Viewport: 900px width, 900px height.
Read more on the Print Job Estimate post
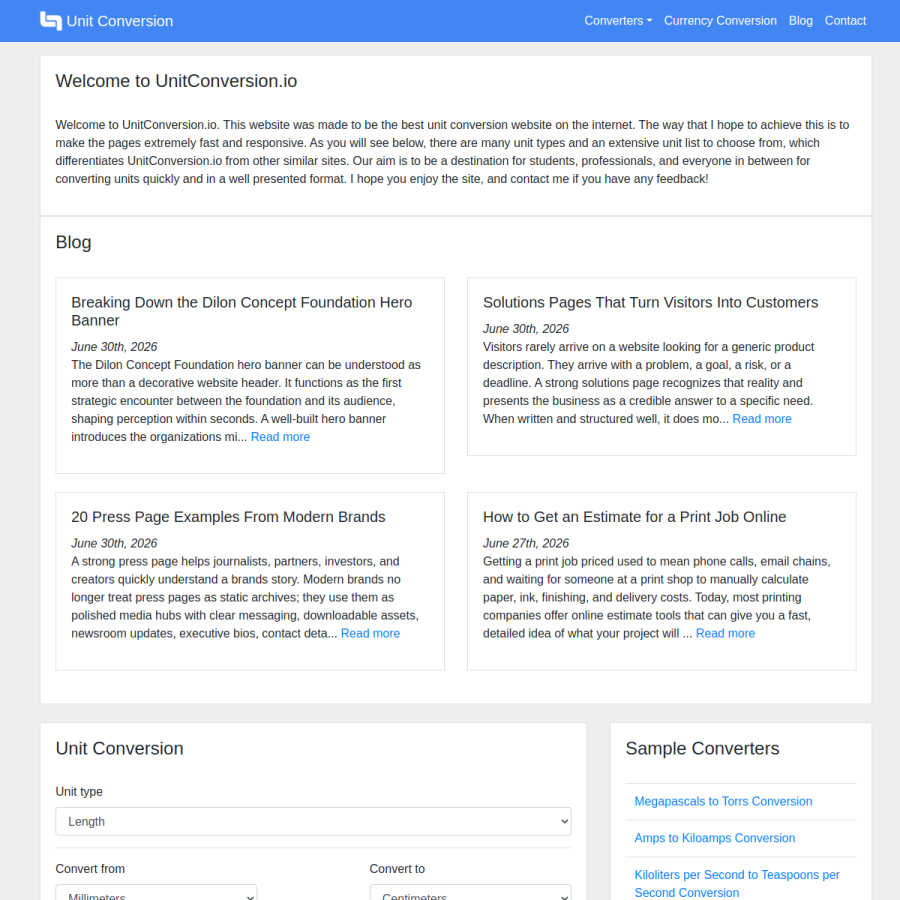(725, 634)
